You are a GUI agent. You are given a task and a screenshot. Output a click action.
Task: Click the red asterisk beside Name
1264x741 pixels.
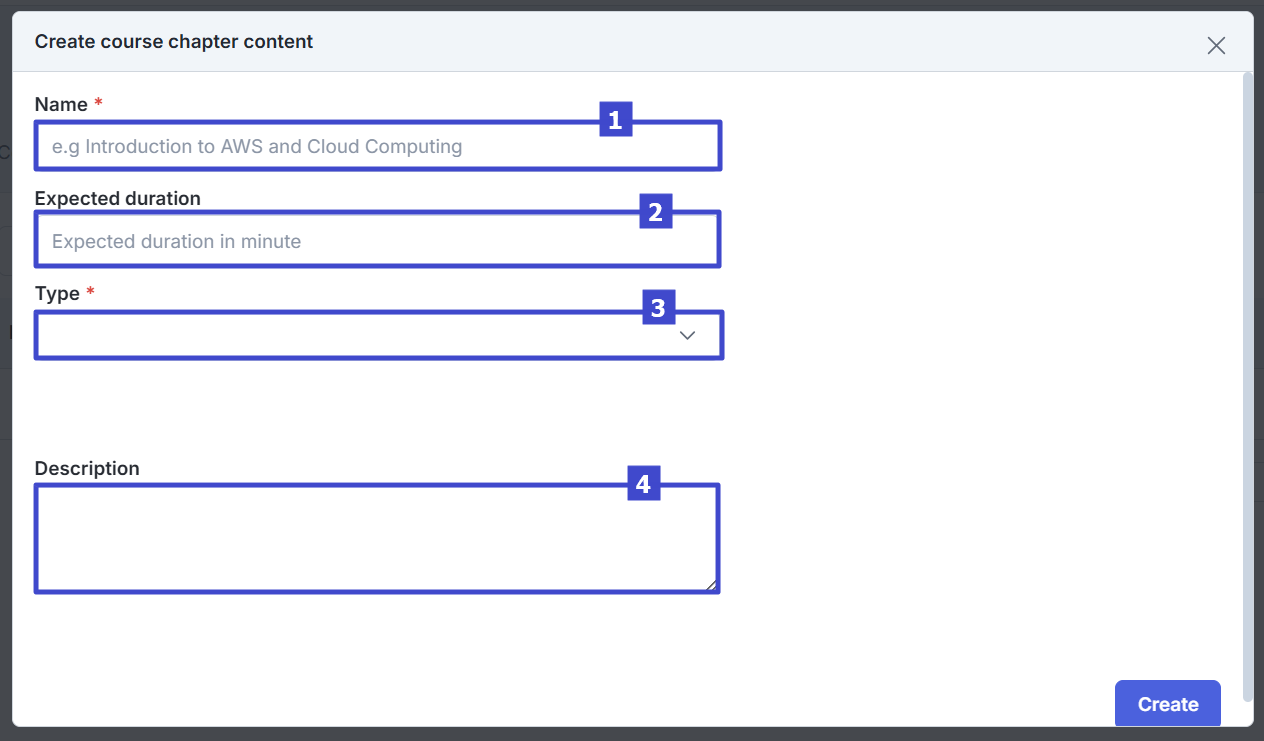point(98,104)
